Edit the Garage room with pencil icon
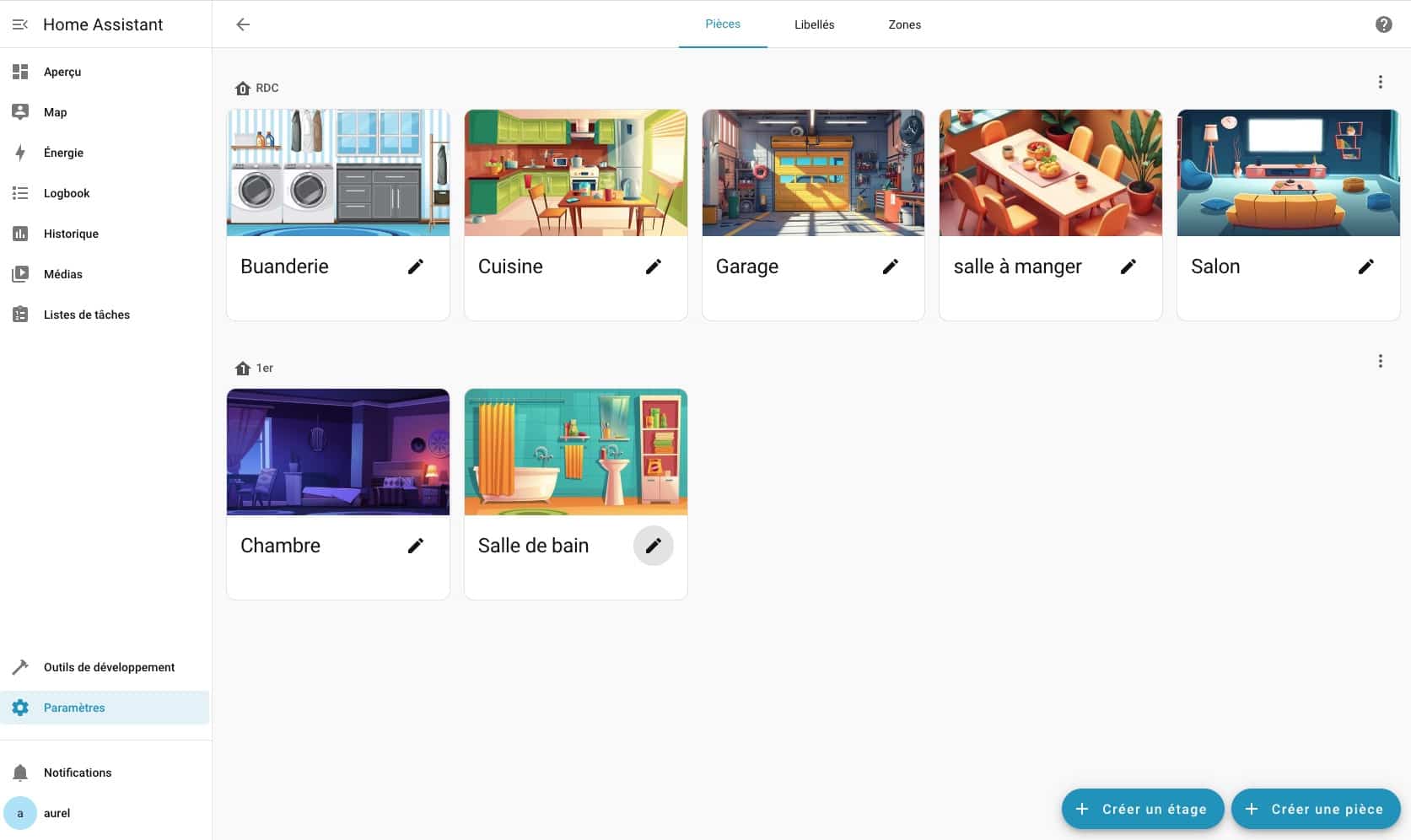1411x840 pixels. click(x=891, y=267)
